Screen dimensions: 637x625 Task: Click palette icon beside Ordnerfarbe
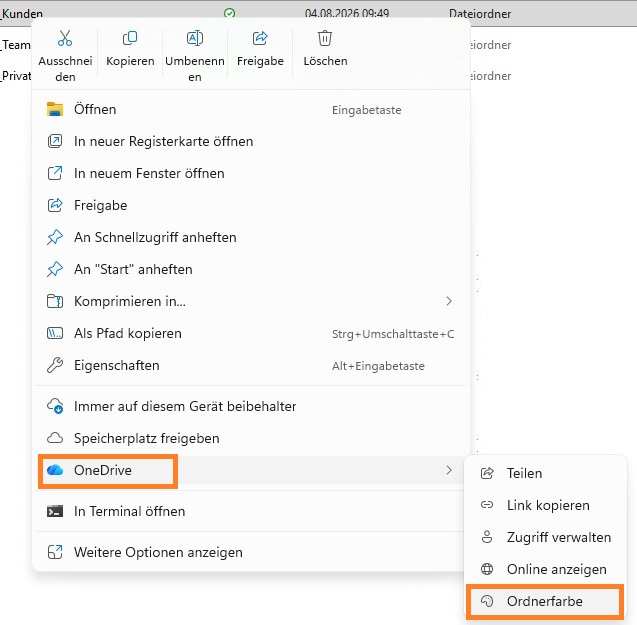[x=487, y=601]
